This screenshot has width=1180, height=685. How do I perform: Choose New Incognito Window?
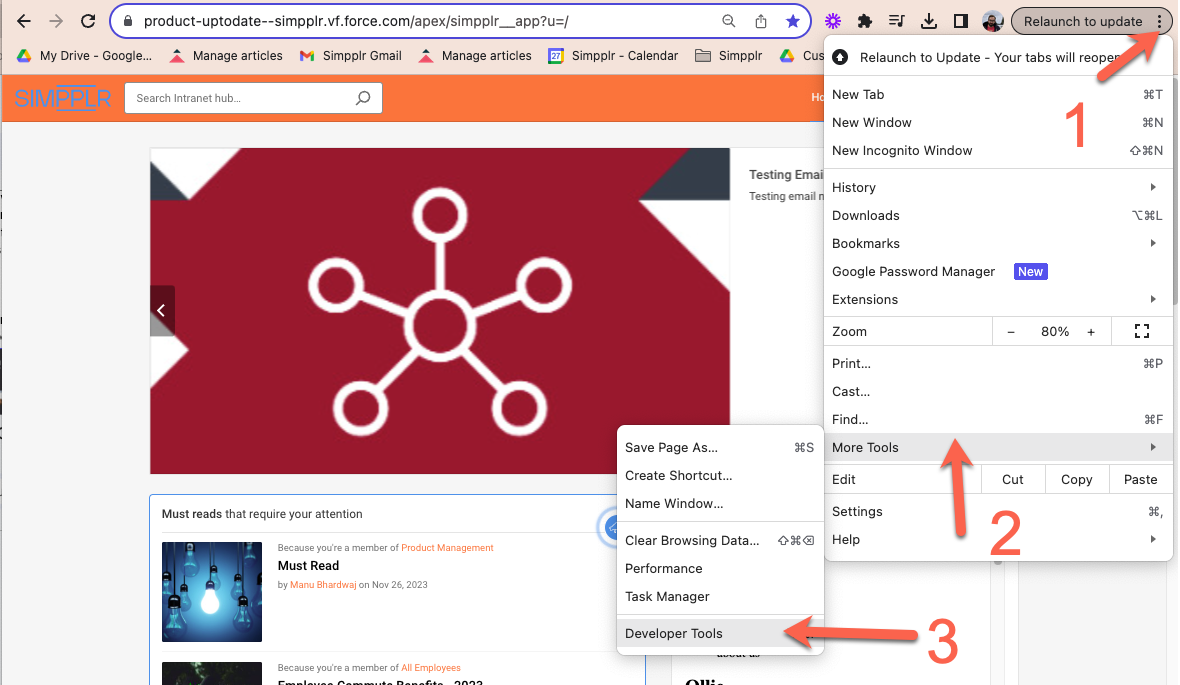(x=902, y=150)
